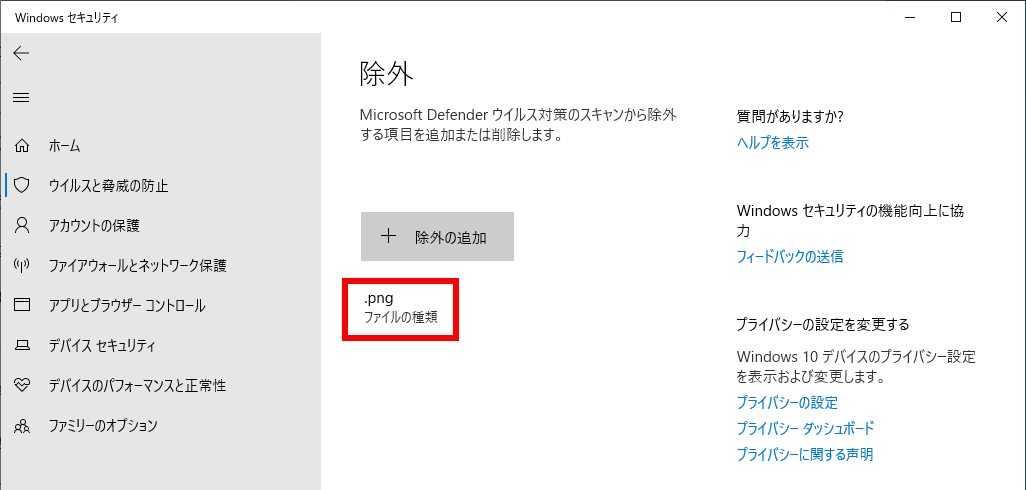Click the heart icon for デバイスのパフォーマンスと正常性
Screen dimensions: 1026x490
coord(22,385)
